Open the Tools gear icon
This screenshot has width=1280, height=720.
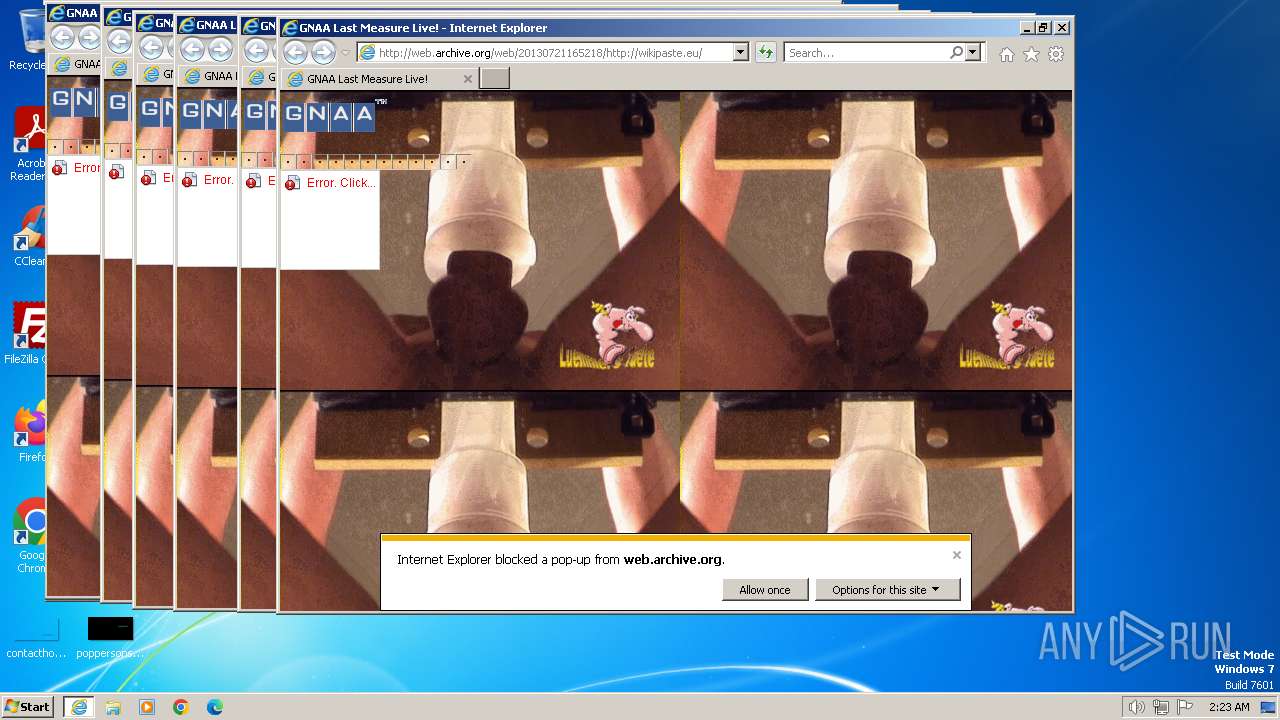(x=1056, y=54)
